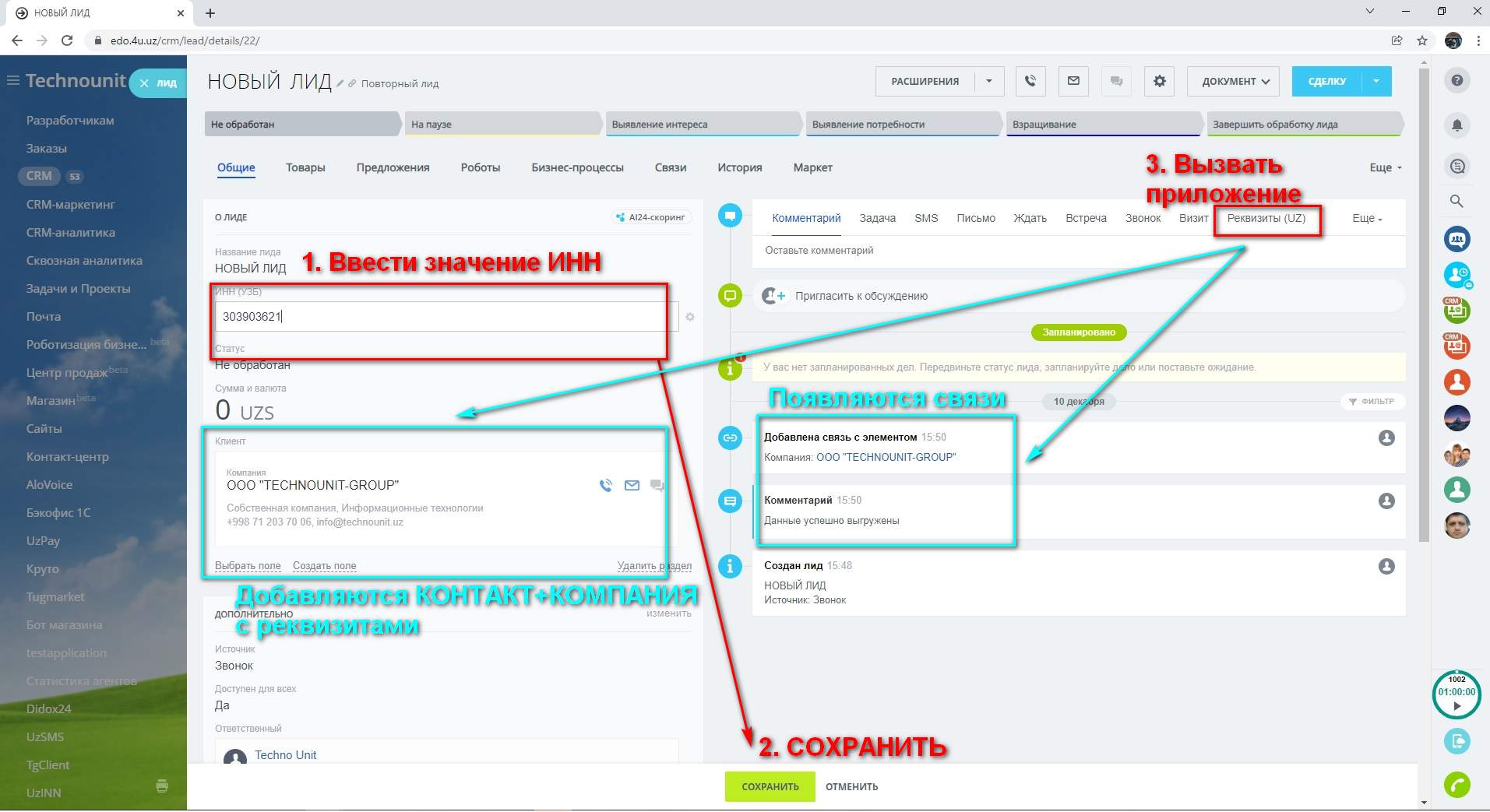Email company via envelope icon in client card
The image size is (1490, 812).
click(x=632, y=486)
